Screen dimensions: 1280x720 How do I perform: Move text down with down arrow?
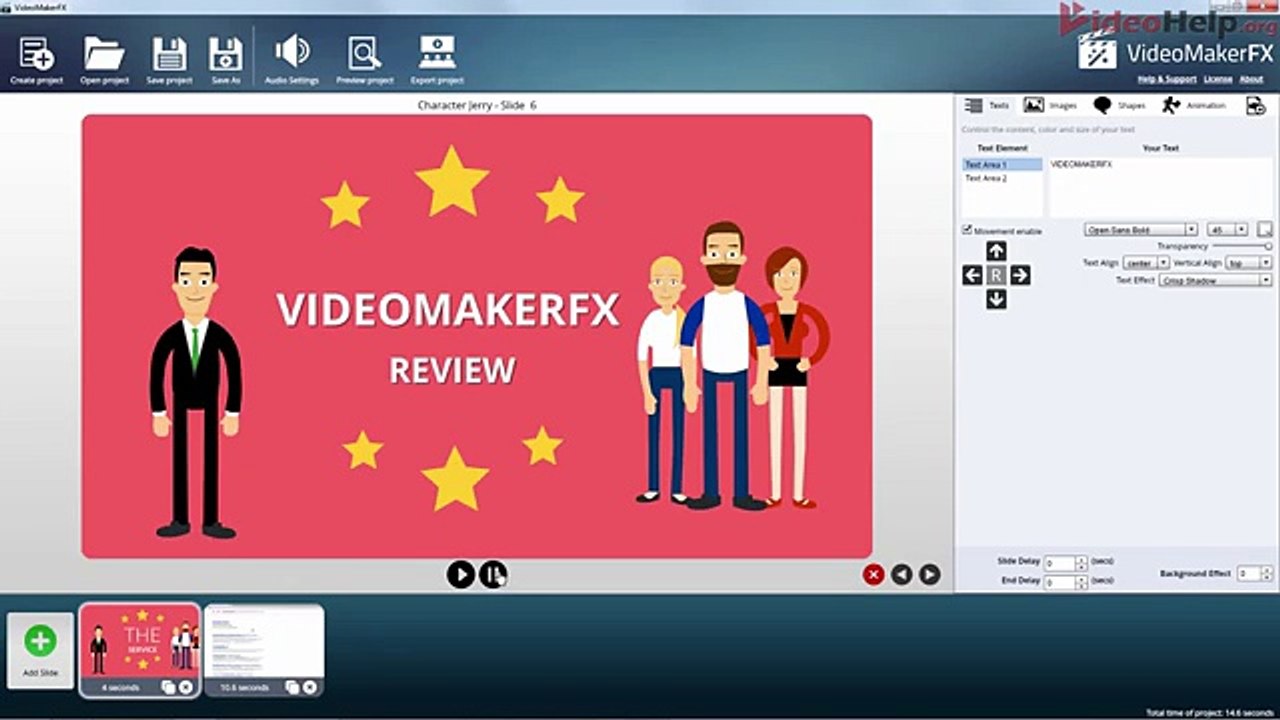(x=996, y=299)
